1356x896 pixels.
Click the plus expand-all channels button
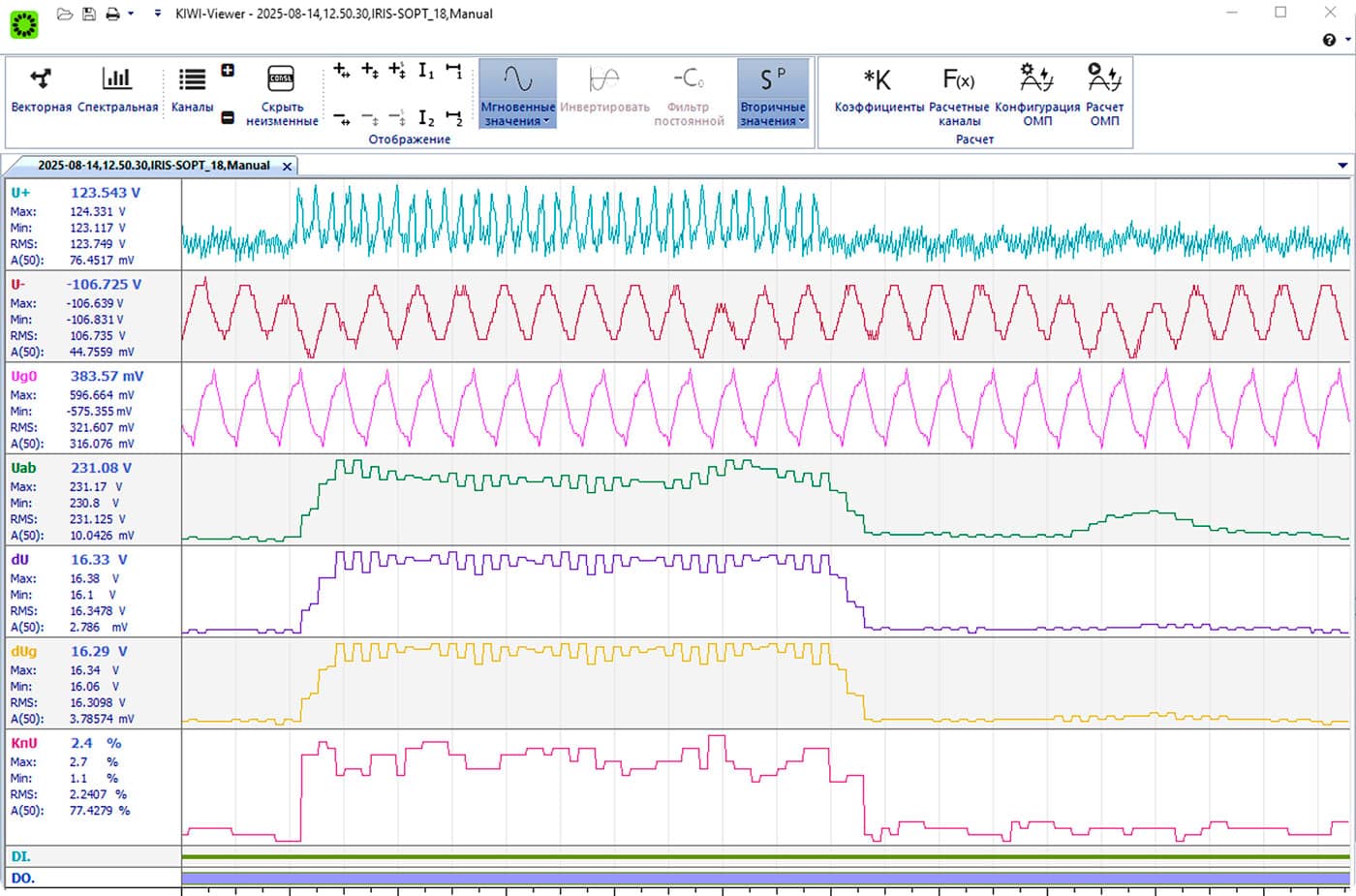pos(228,71)
